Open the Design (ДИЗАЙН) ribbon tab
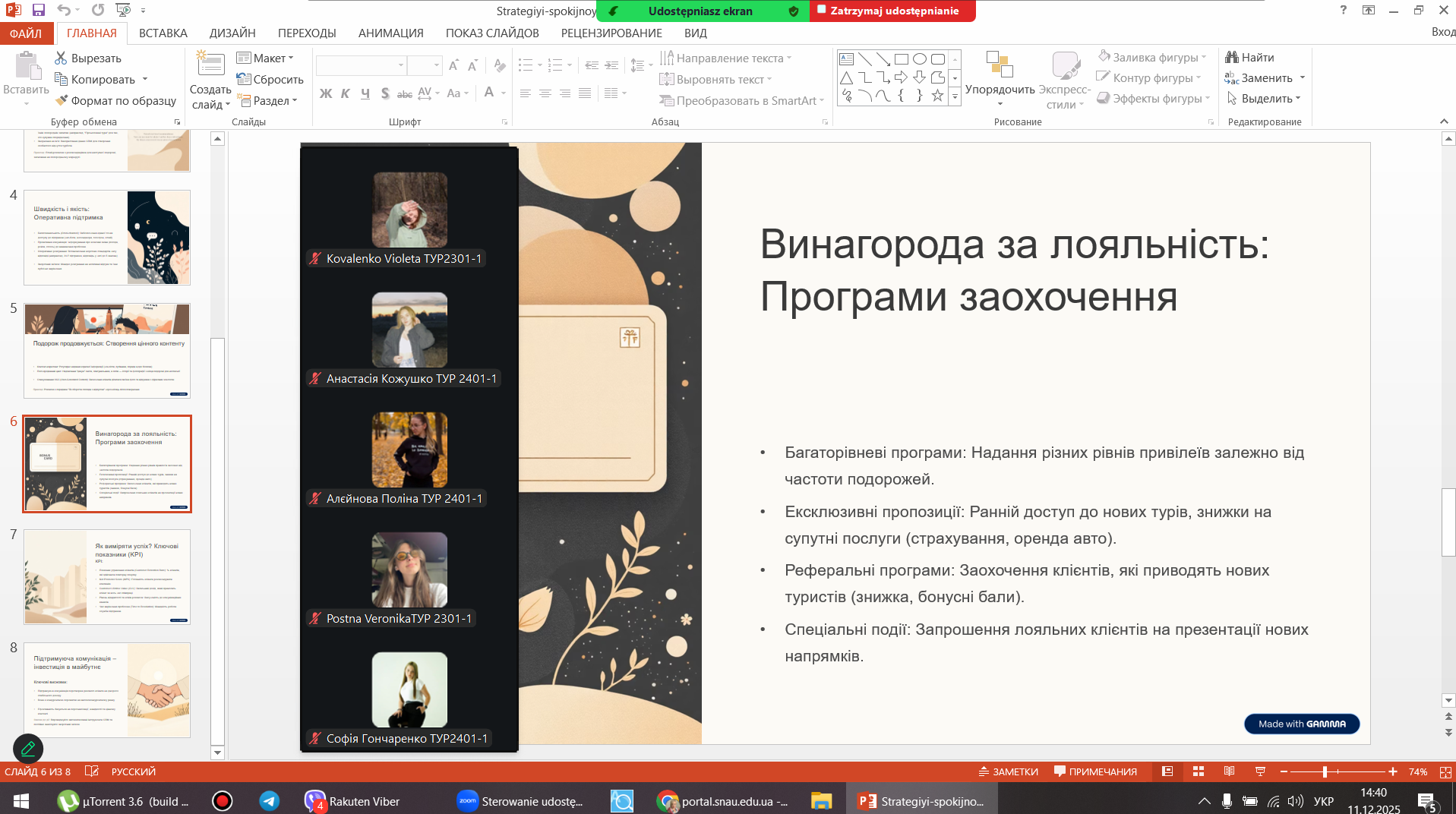The width and height of the screenshot is (1456, 814). 232,33
